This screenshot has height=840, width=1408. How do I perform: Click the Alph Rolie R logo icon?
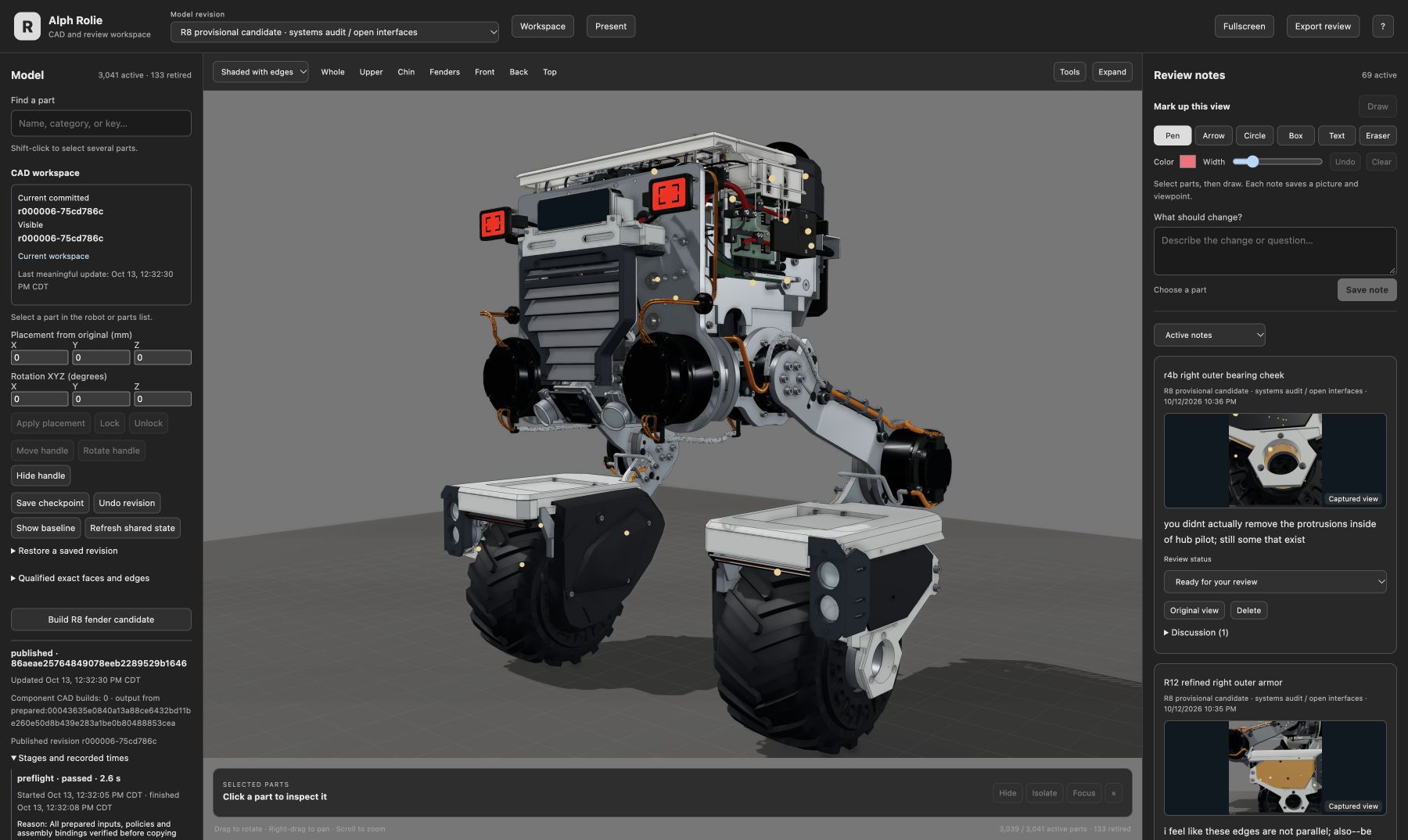coord(27,27)
